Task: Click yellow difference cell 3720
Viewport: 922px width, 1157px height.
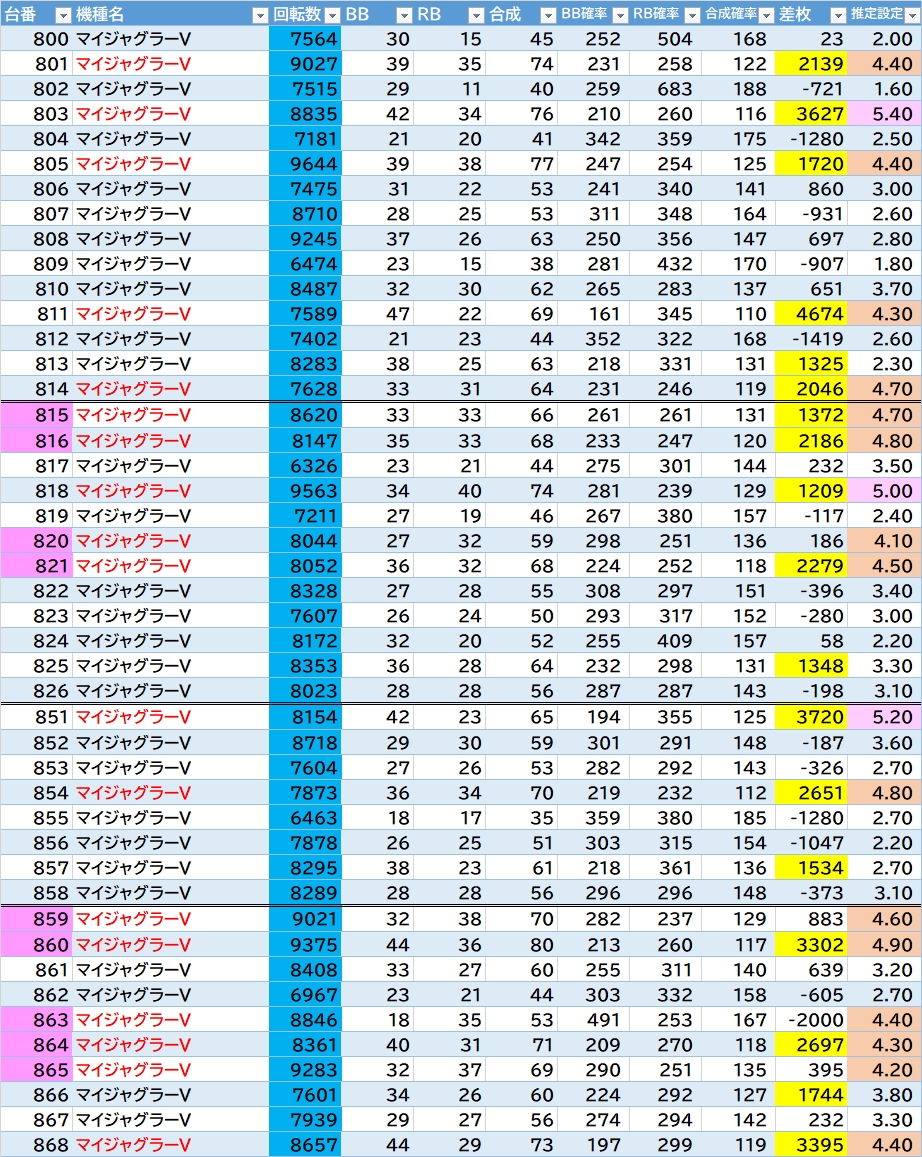Action: pyautogui.click(x=811, y=717)
